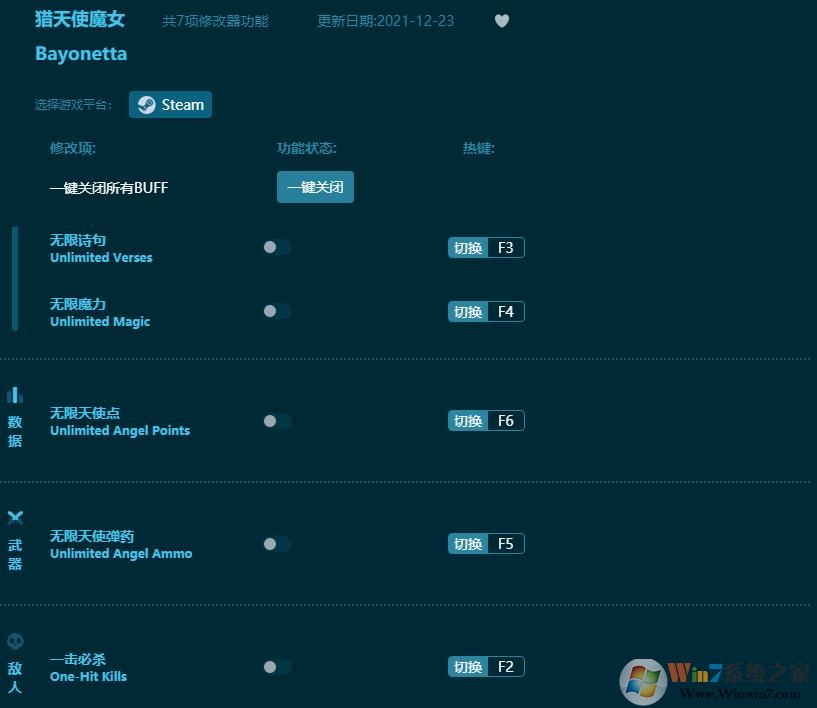Click the 一键关闭 button
Viewport: 817px width, 708px height.
(x=315, y=187)
